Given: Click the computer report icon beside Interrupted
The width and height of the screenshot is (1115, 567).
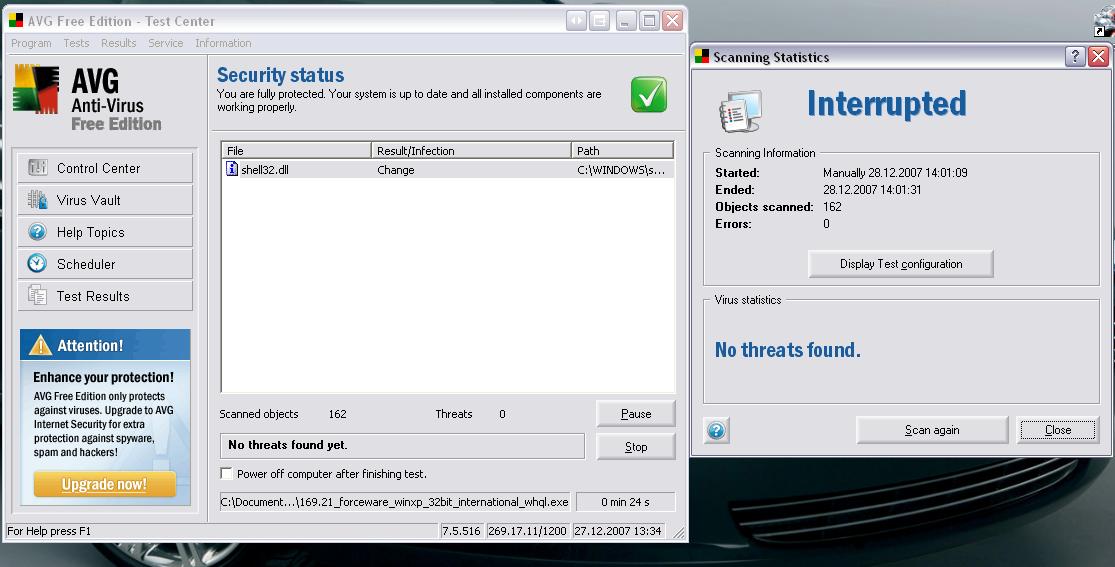Looking at the screenshot, I should pos(740,111).
